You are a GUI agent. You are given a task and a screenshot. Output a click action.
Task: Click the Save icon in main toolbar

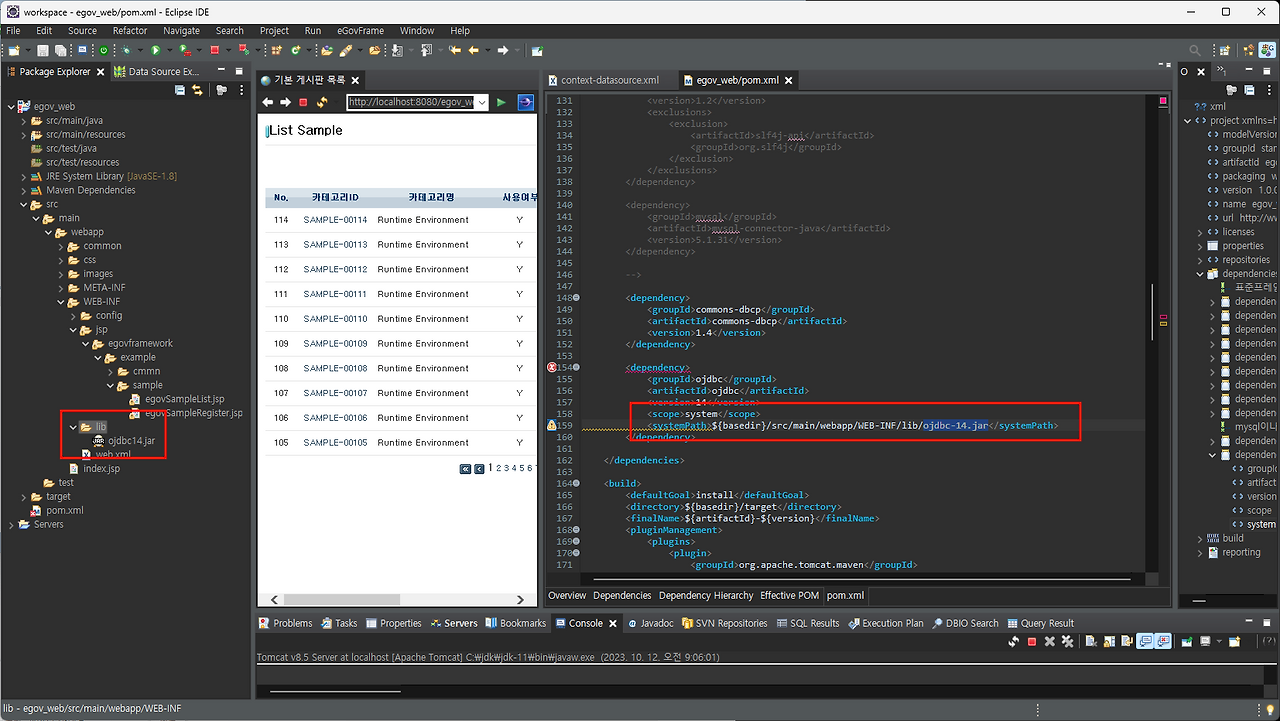tap(43, 50)
